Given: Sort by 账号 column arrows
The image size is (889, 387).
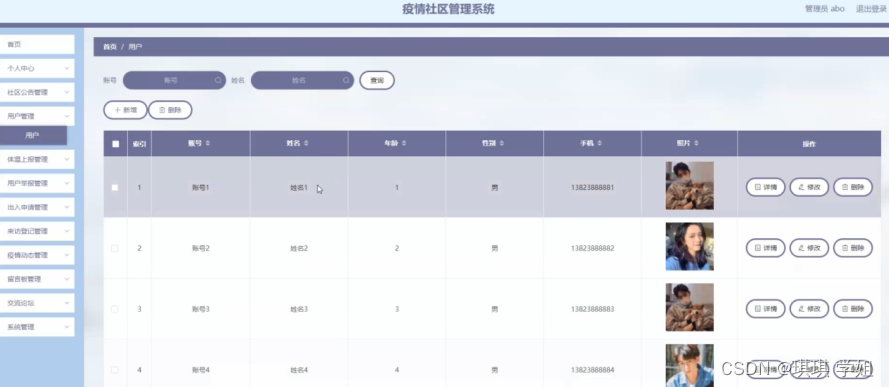Looking at the screenshot, I should click(208, 144).
